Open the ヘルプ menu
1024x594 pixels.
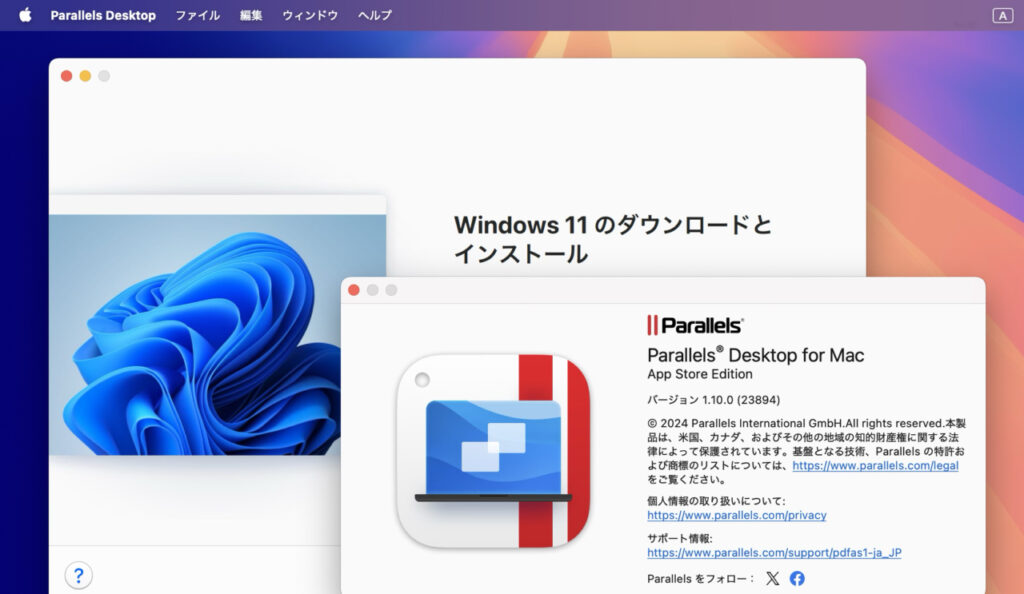pyautogui.click(x=373, y=15)
